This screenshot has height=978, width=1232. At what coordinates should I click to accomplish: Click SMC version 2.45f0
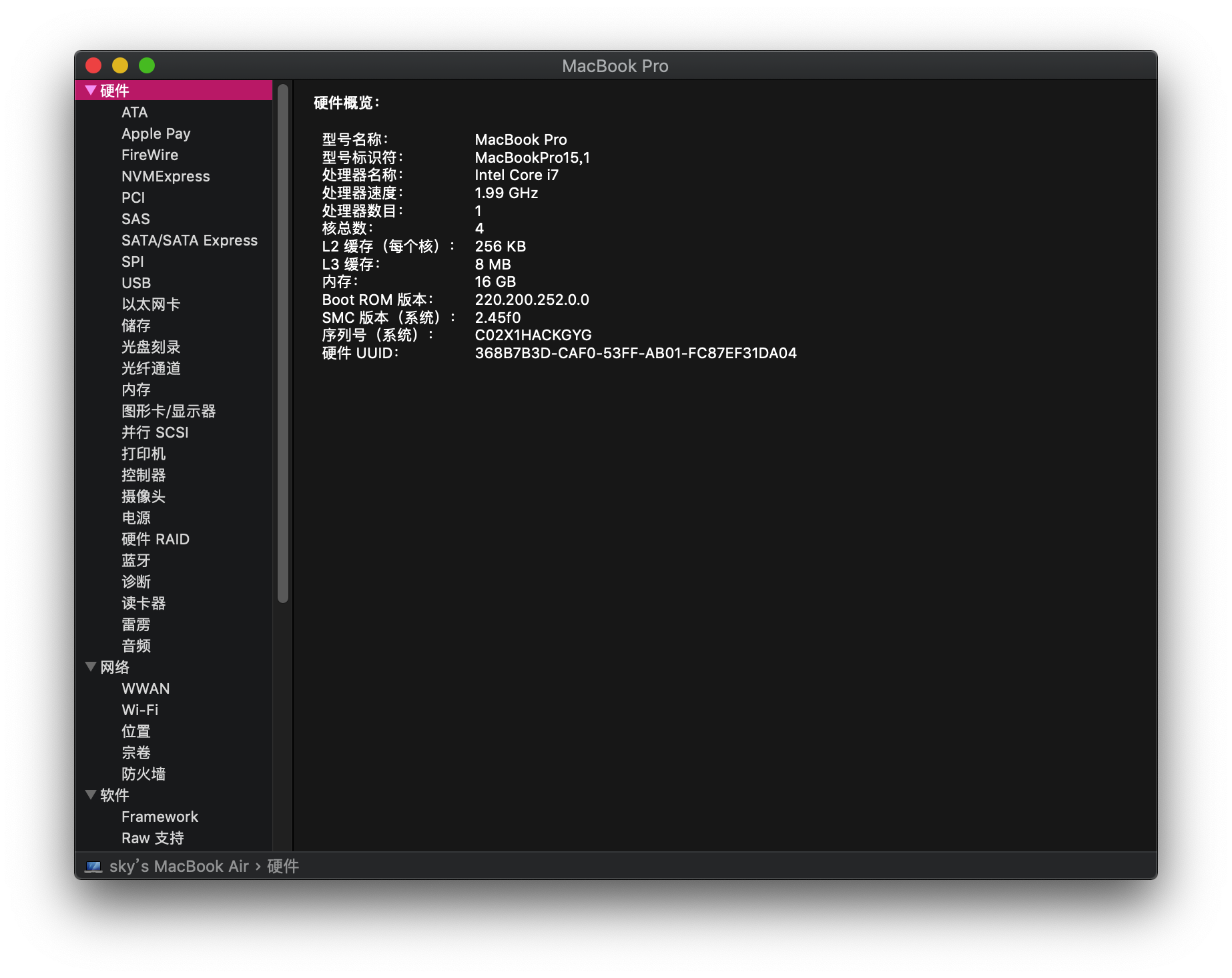coord(497,318)
